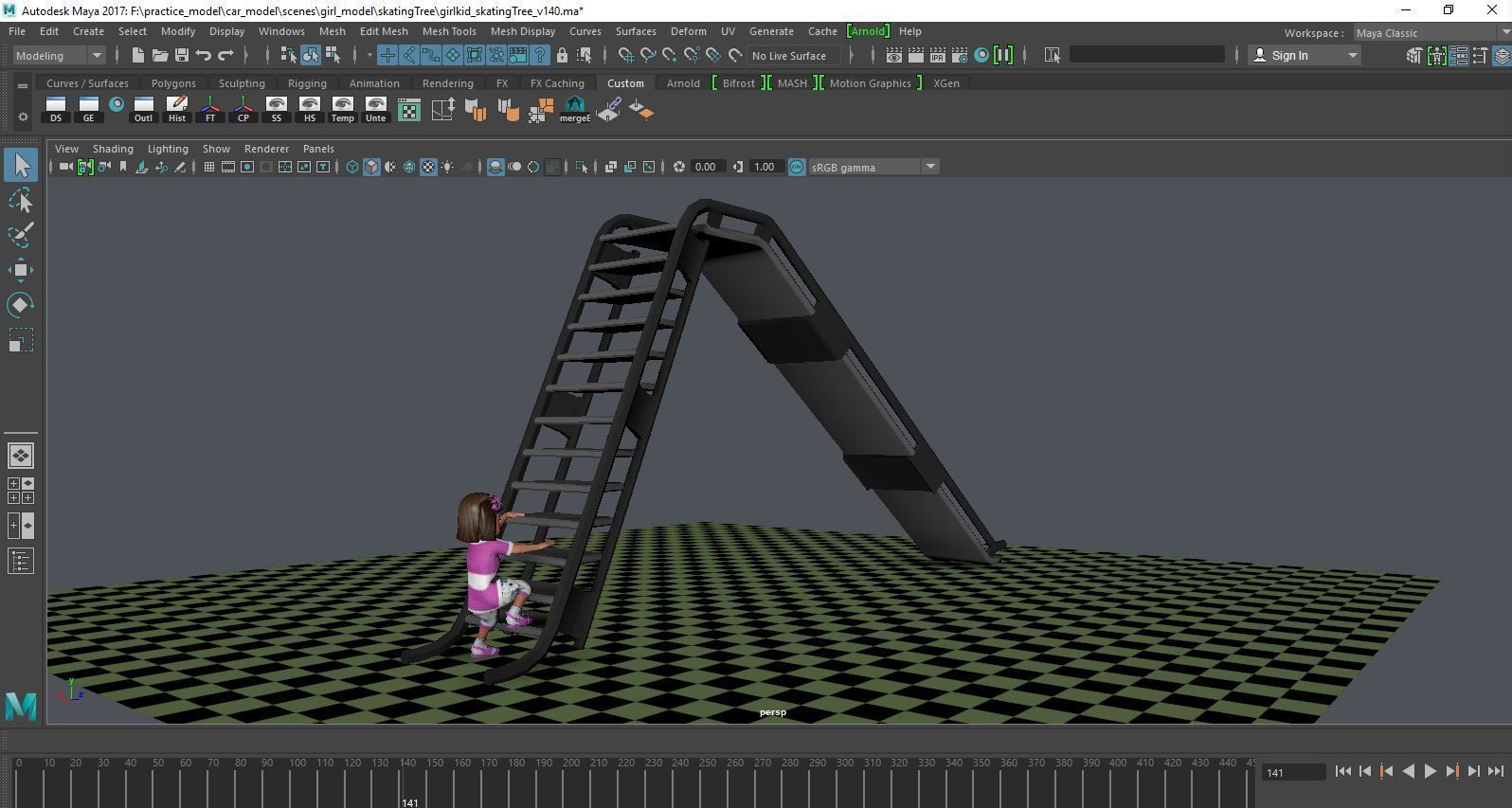The width and height of the screenshot is (1512, 808).
Task: Click the No Live Surface field
Action: coord(794,55)
